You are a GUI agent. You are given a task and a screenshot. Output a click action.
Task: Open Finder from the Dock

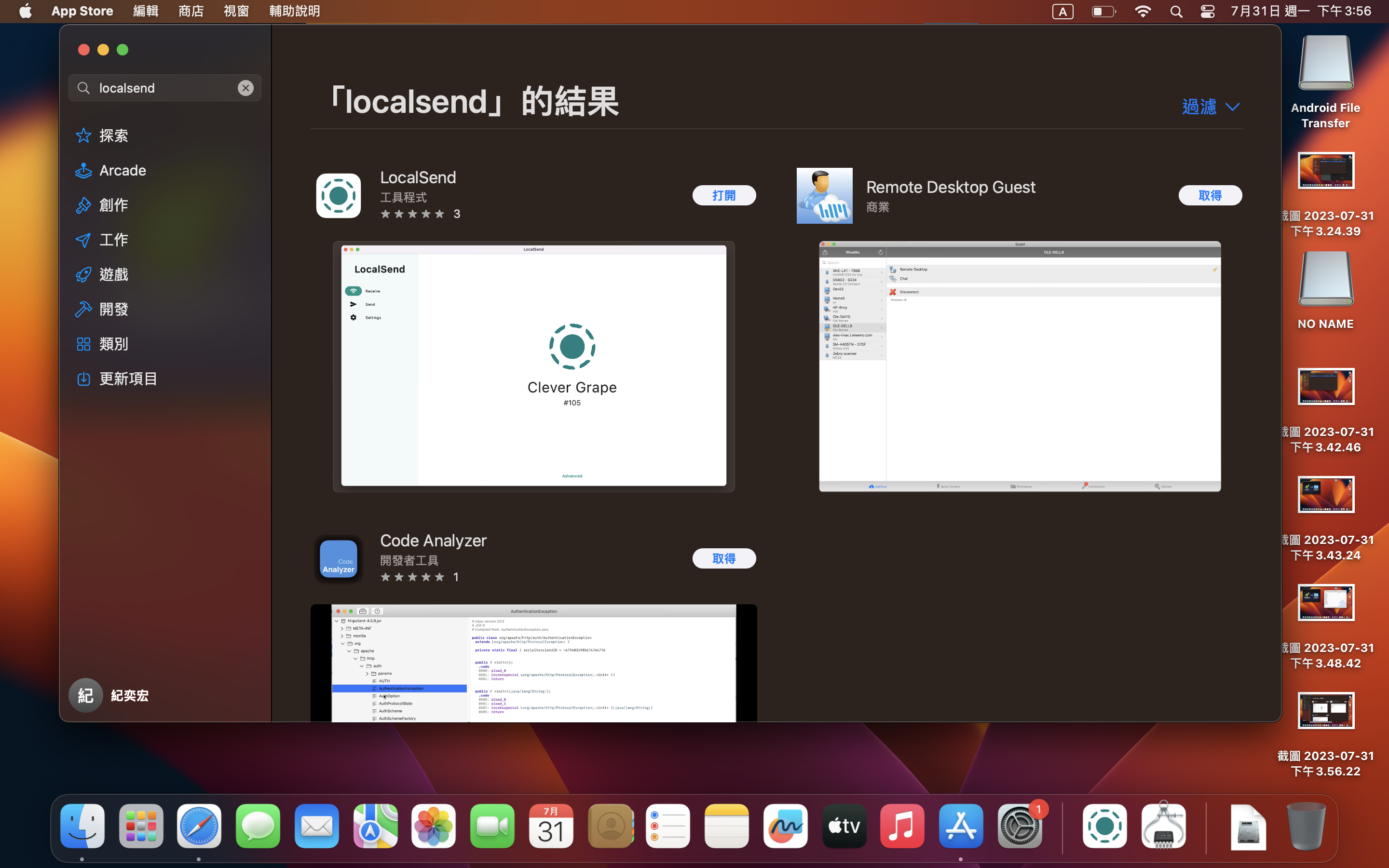click(x=82, y=826)
